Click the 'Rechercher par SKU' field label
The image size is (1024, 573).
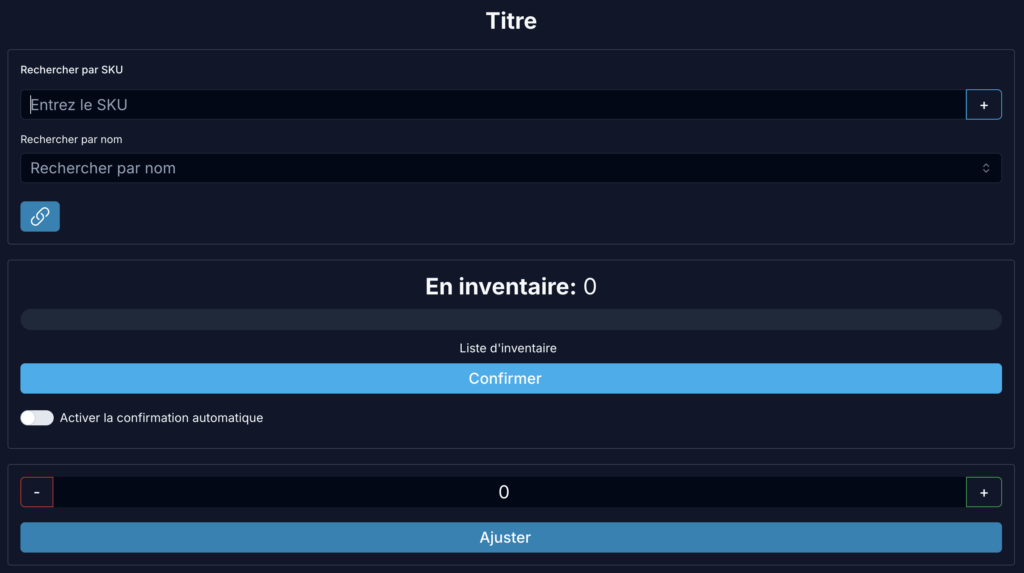click(x=72, y=70)
